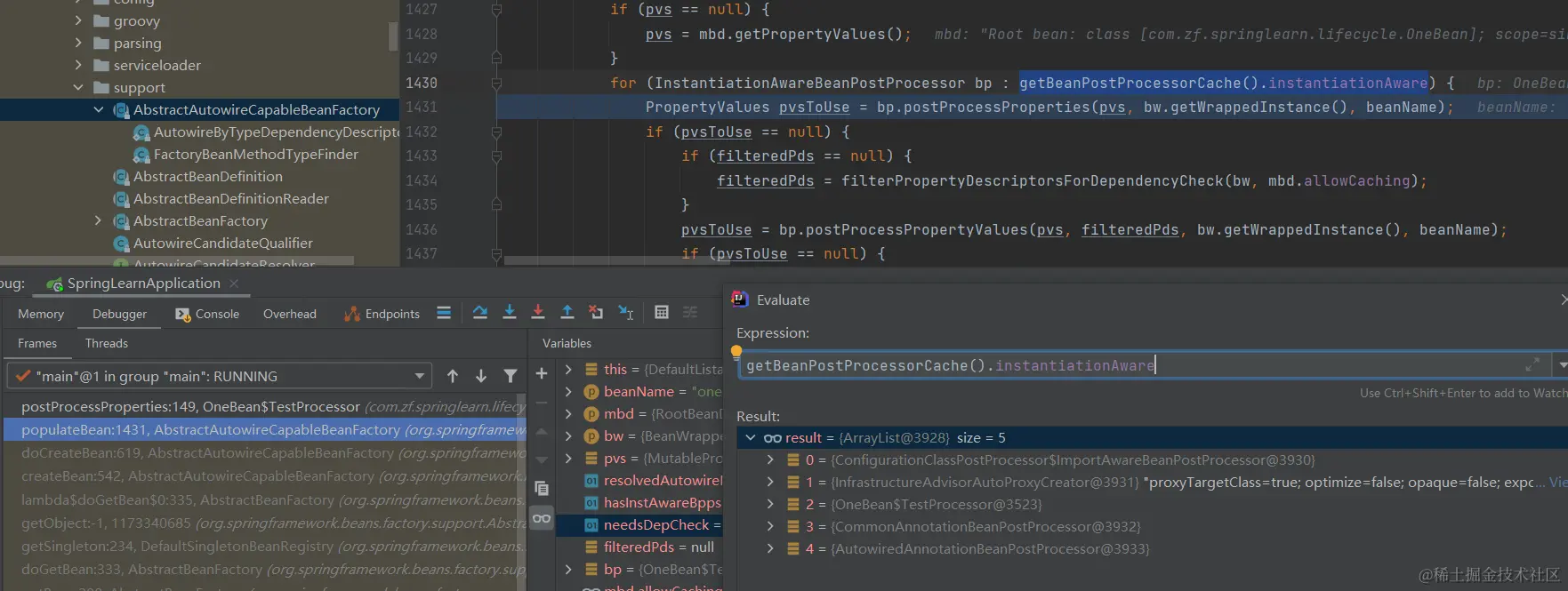Open AutowireCandidateQualifier in project tree
1568x591 pixels.
[x=222, y=243]
